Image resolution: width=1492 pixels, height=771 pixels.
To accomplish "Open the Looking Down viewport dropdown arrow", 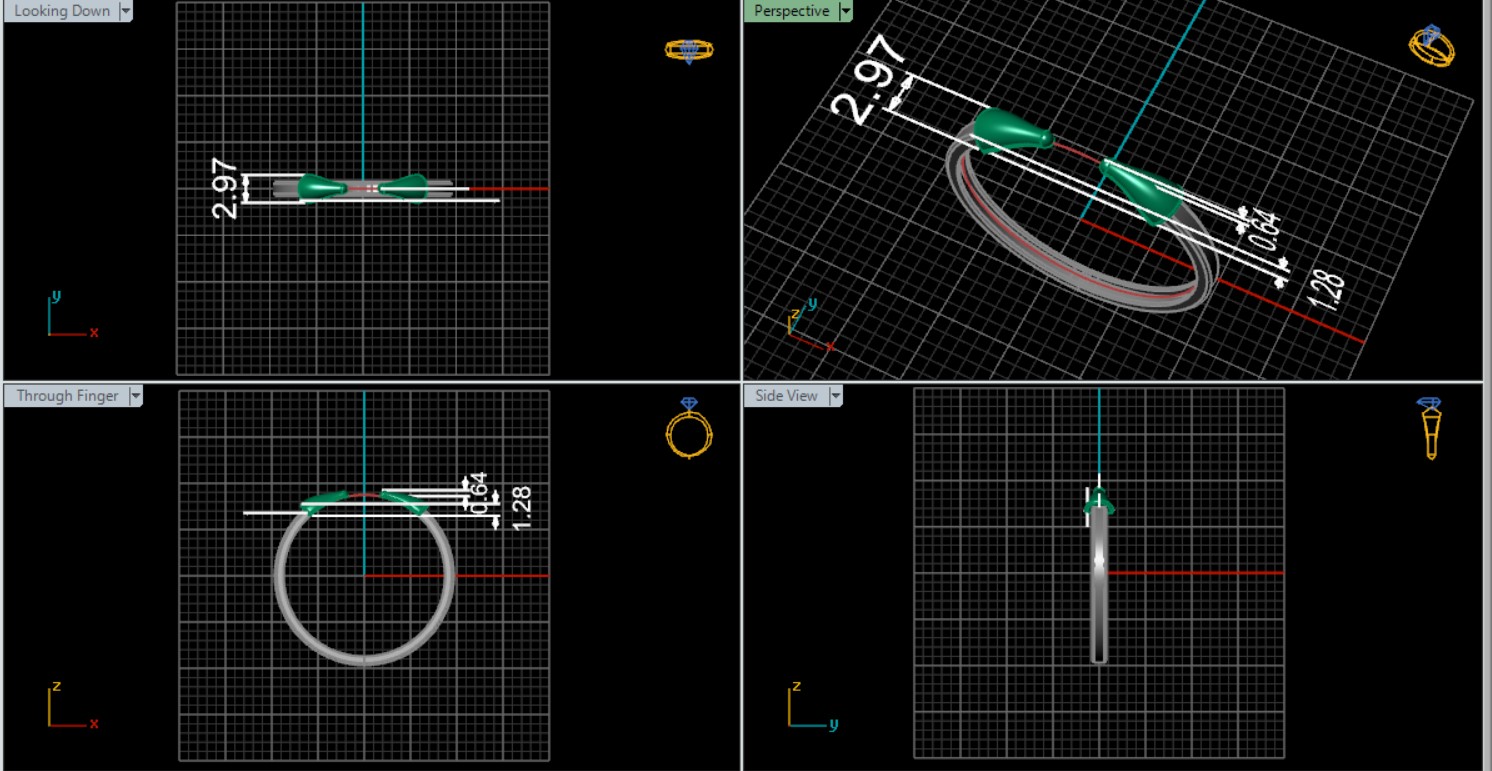I will (126, 11).
